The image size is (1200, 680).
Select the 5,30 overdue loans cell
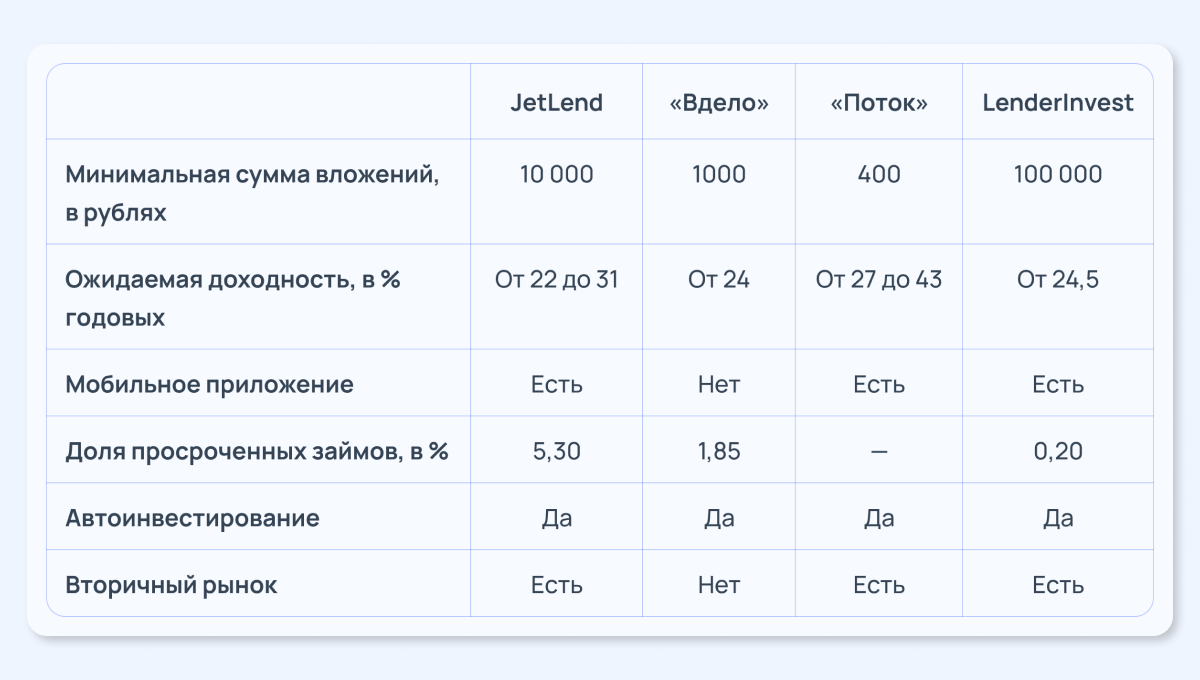click(556, 451)
